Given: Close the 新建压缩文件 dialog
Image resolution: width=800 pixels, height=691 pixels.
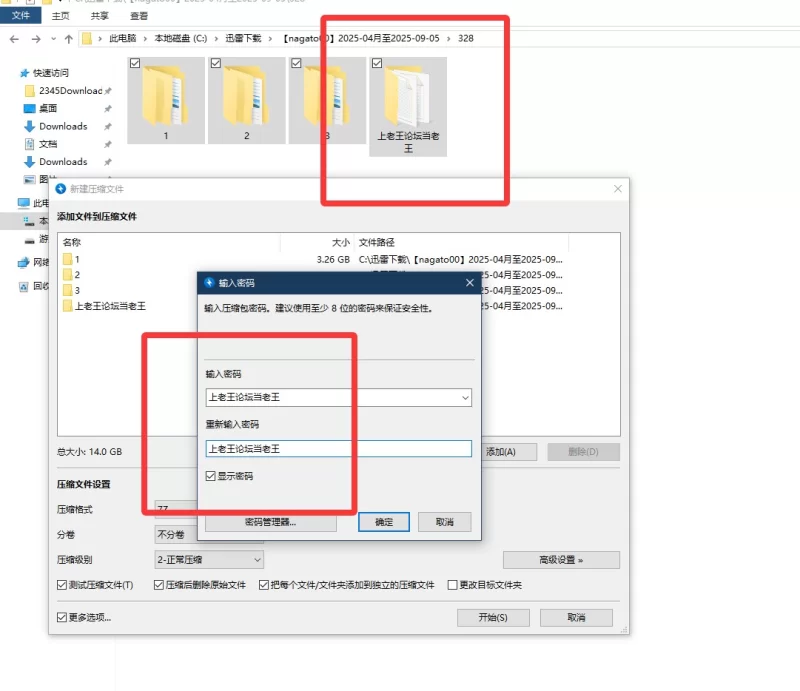Looking at the screenshot, I should 617,189.
